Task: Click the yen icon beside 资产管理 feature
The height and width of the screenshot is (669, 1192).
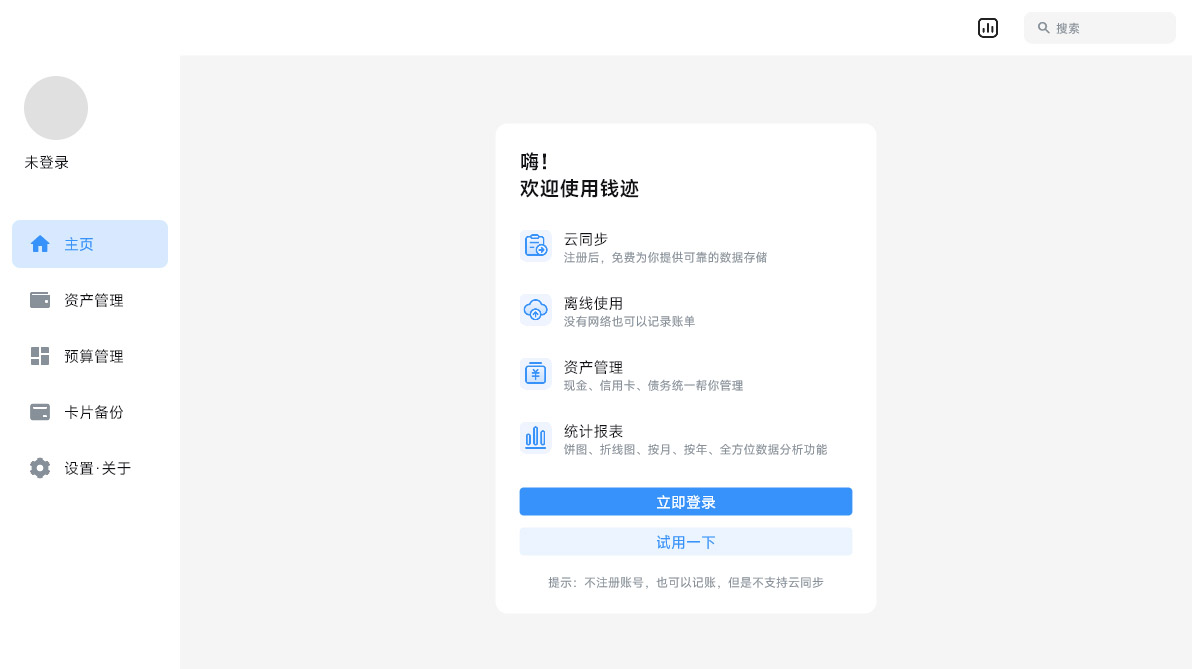Action: coord(535,373)
